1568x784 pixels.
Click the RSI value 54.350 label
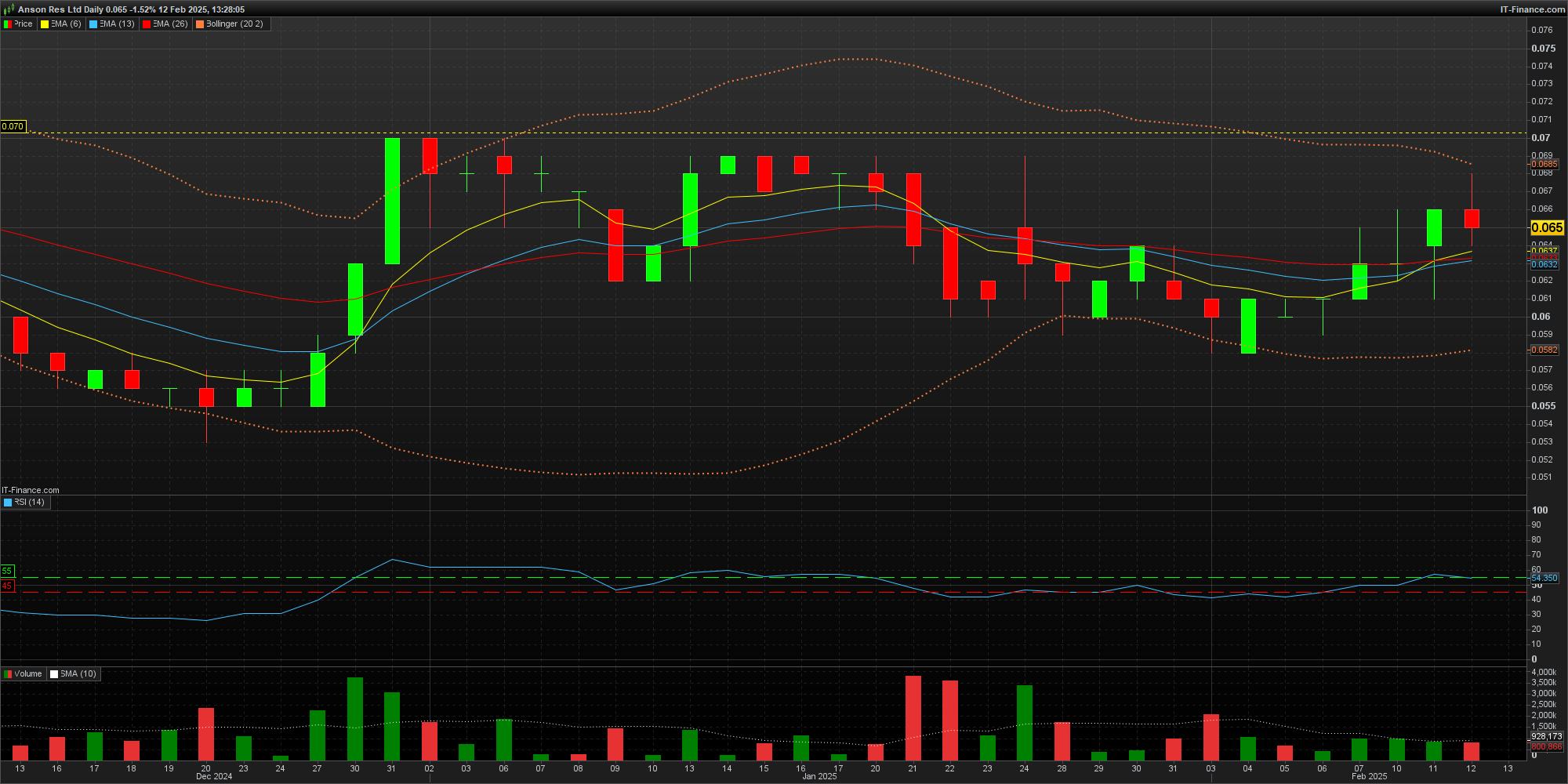(1544, 578)
